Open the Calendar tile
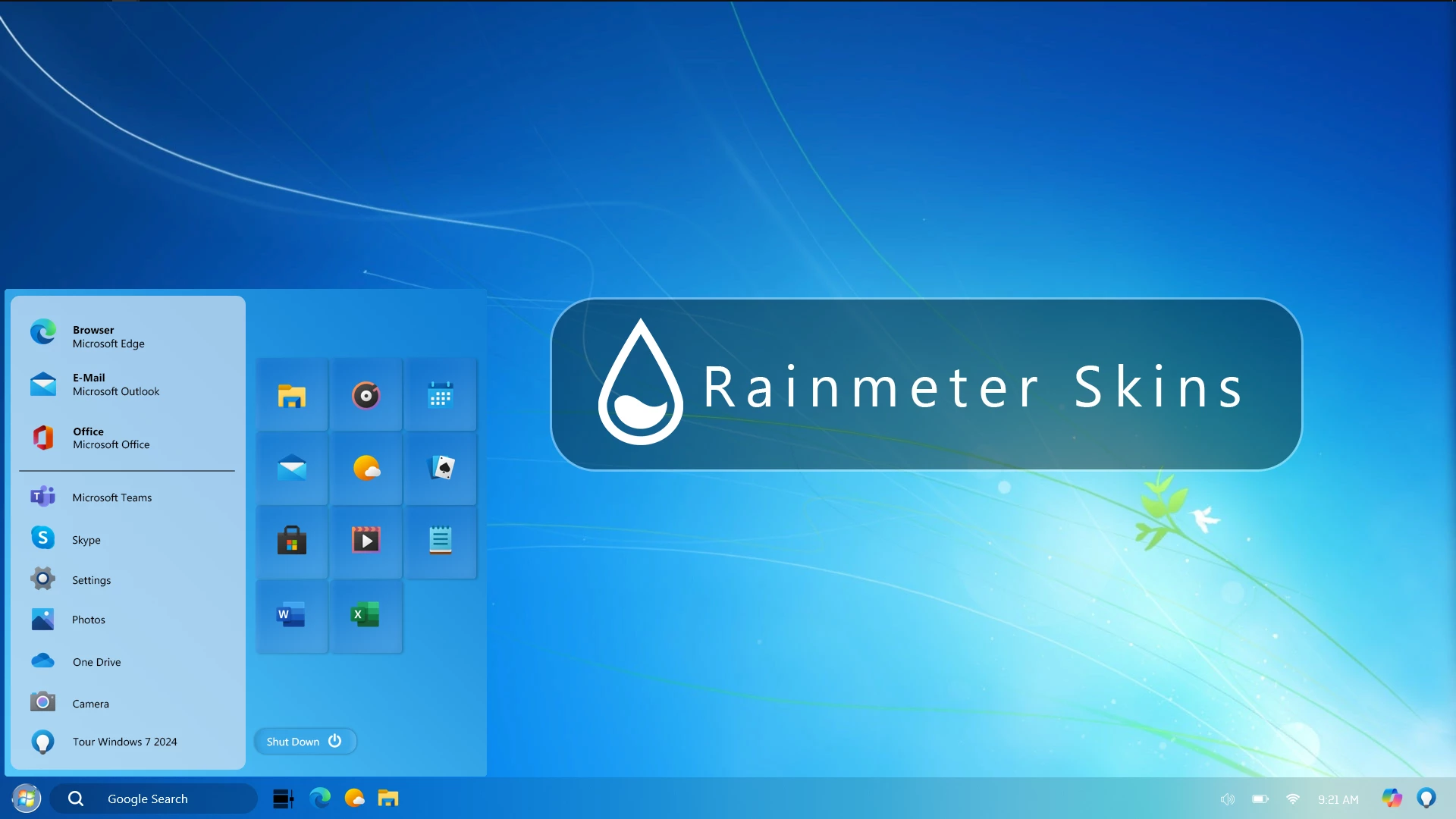 pyautogui.click(x=441, y=395)
